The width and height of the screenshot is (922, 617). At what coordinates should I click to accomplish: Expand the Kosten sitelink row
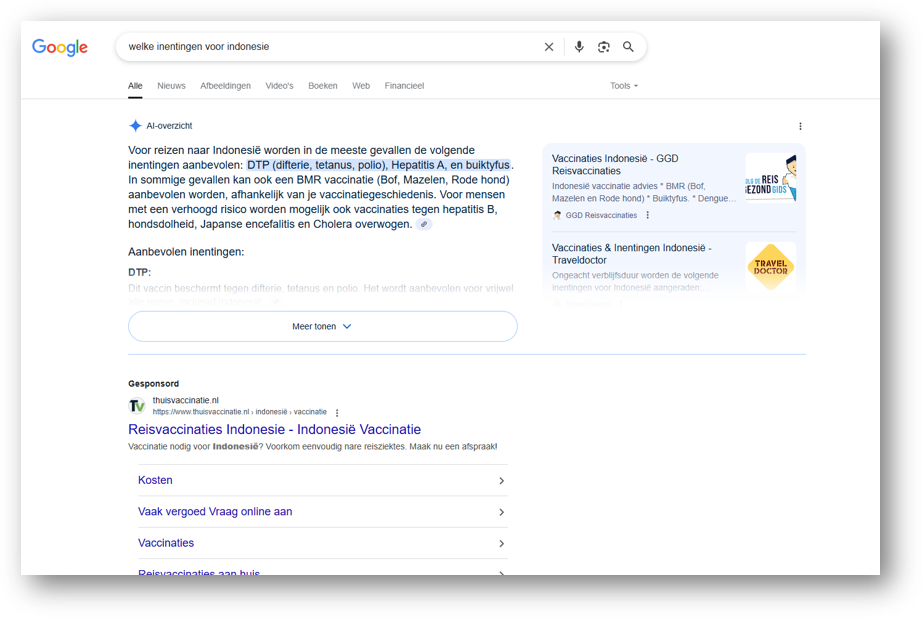coord(322,480)
